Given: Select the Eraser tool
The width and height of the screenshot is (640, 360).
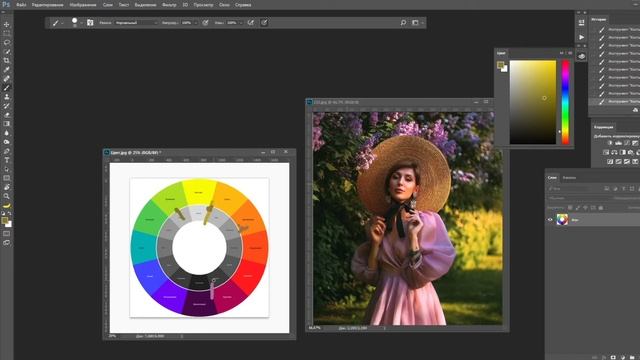Looking at the screenshot, I should (7, 115).
